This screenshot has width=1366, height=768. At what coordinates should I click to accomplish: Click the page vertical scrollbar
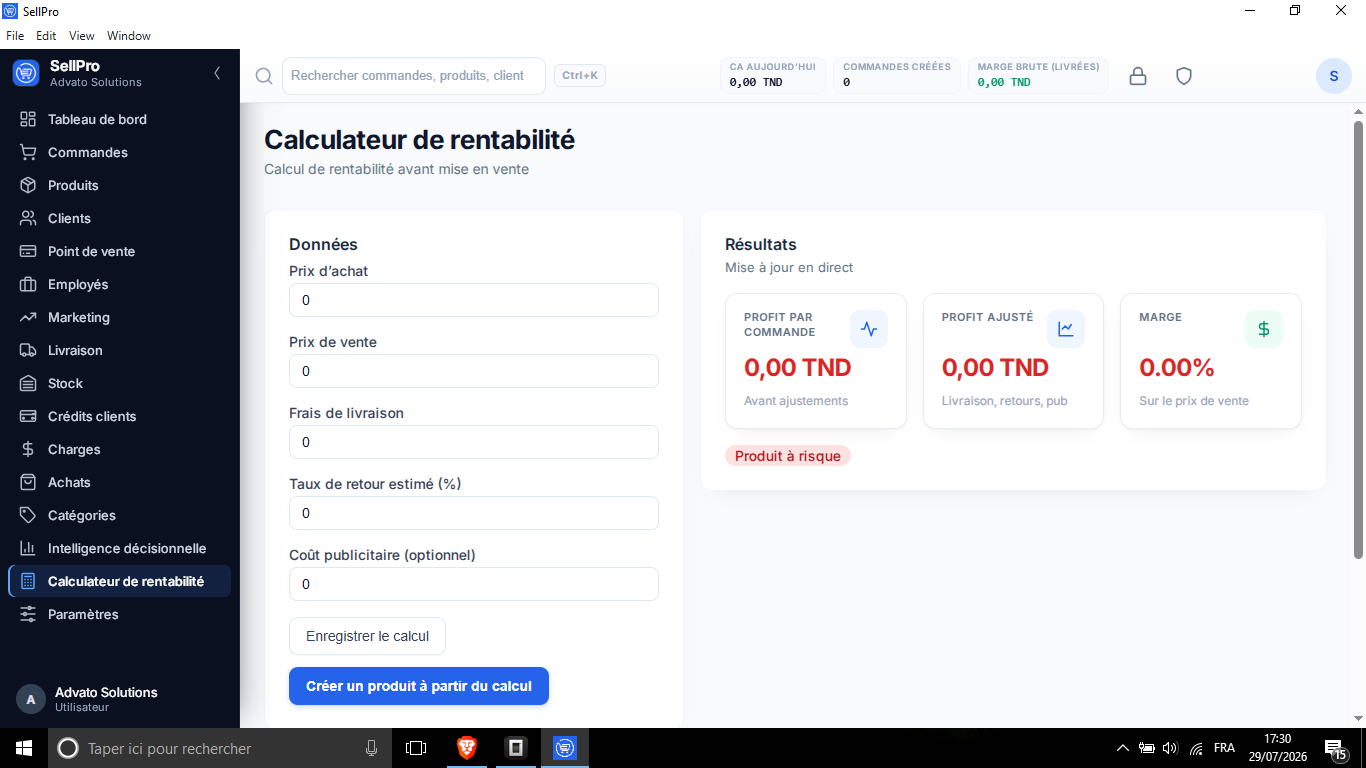1358,340
